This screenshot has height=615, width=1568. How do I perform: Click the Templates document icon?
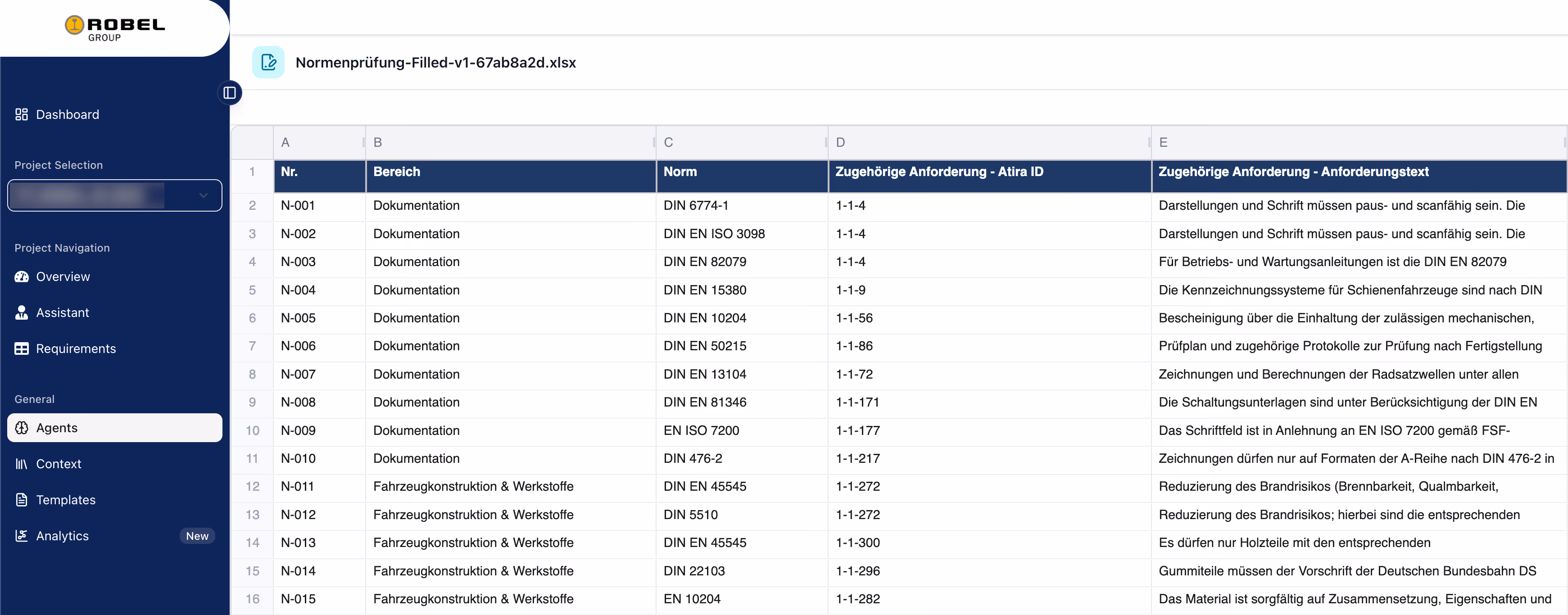[22, 499]
